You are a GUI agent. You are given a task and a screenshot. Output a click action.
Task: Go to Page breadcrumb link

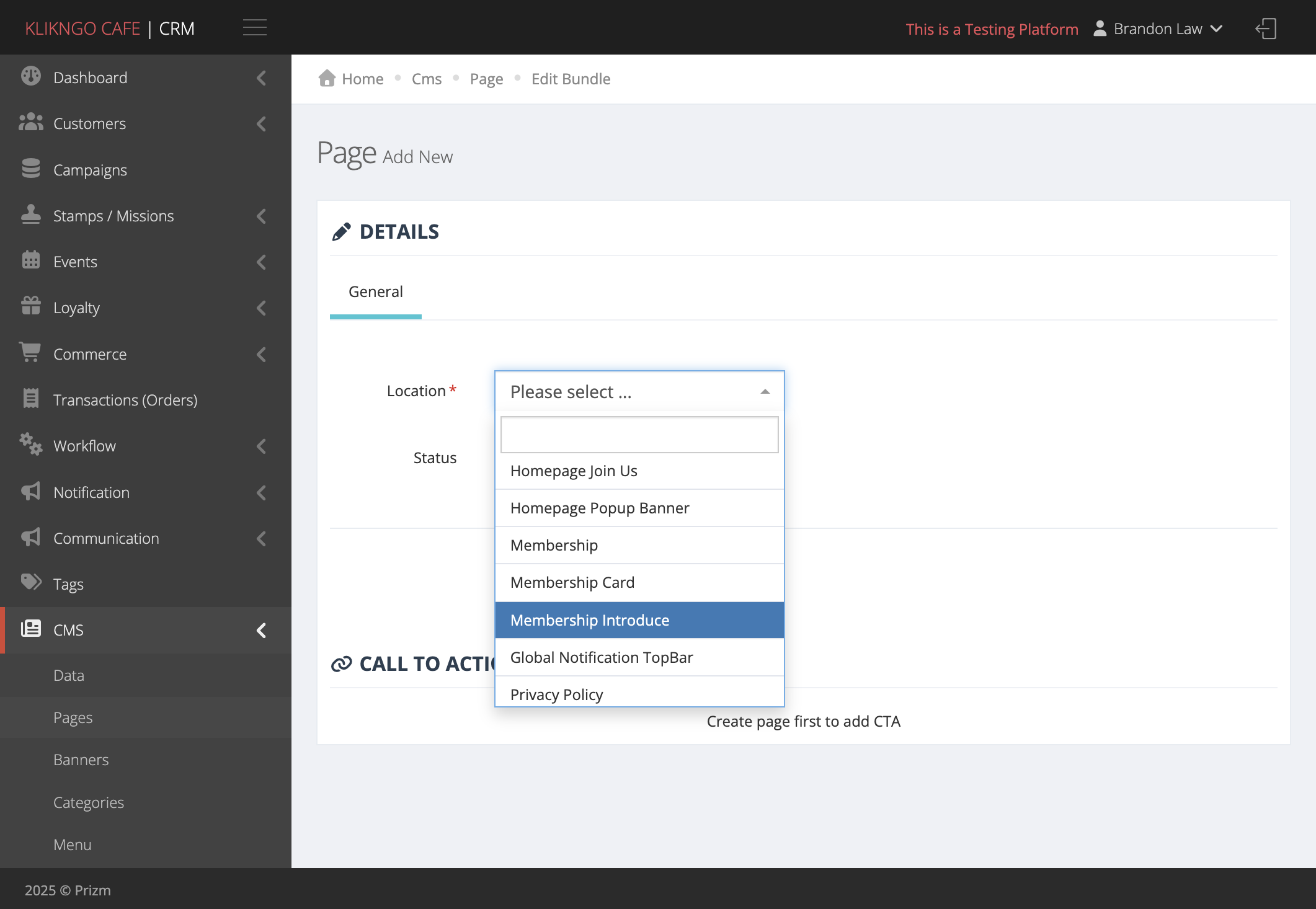tap(486, 79)
